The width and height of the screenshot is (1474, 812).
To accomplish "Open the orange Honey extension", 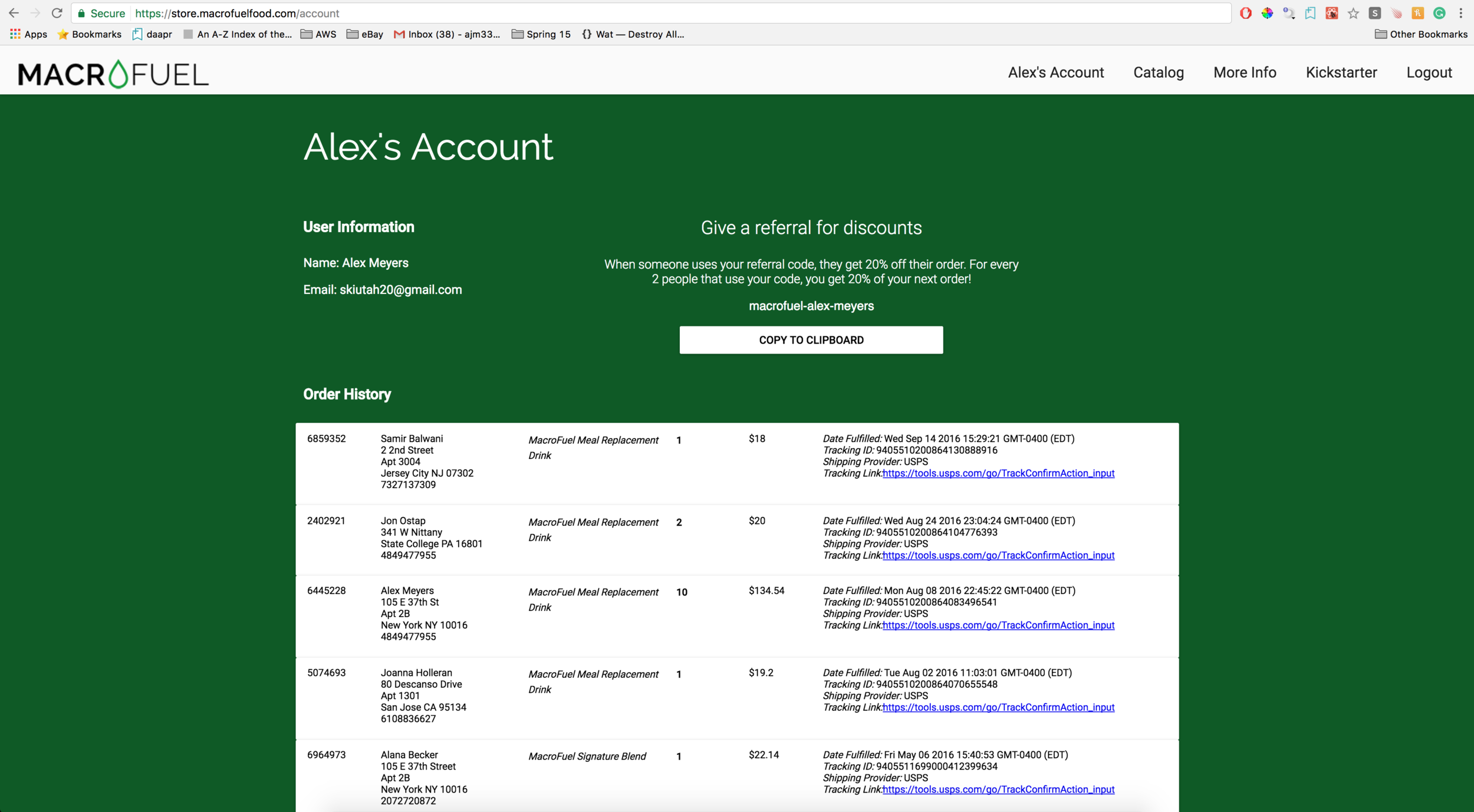I will pyautogui.click(x=1417, y=13).
